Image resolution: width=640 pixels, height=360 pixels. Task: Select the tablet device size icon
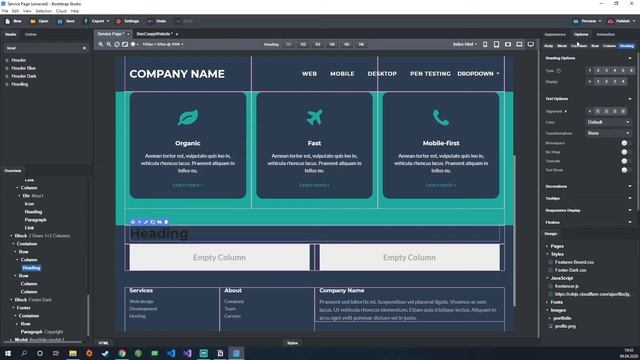pos(496,44)
